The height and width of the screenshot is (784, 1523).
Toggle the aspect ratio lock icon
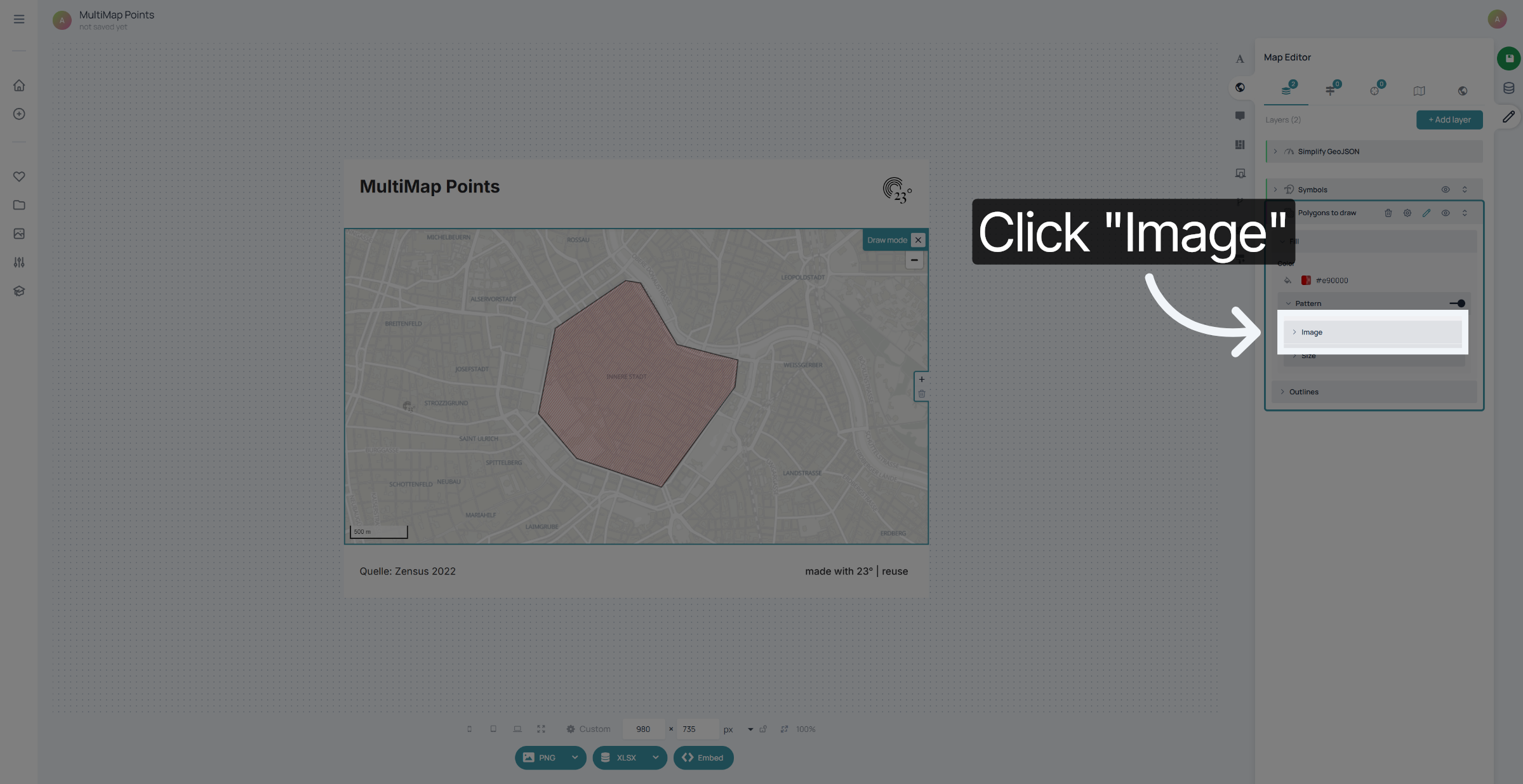763,729
